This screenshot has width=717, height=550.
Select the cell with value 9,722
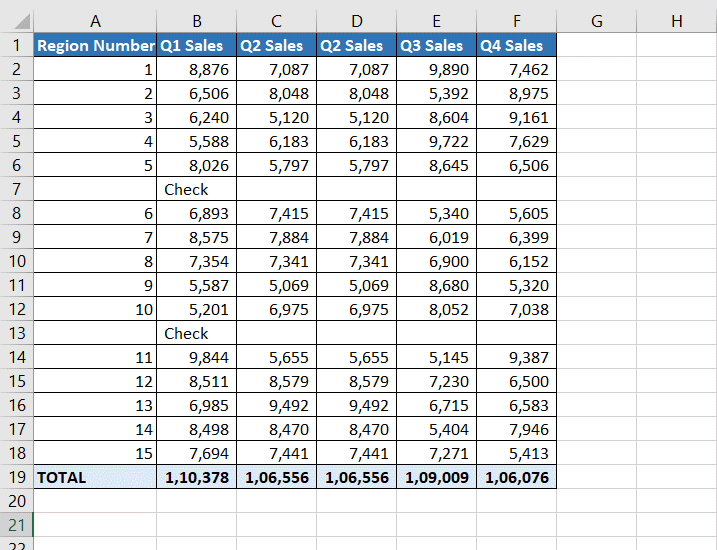point(437,141)
